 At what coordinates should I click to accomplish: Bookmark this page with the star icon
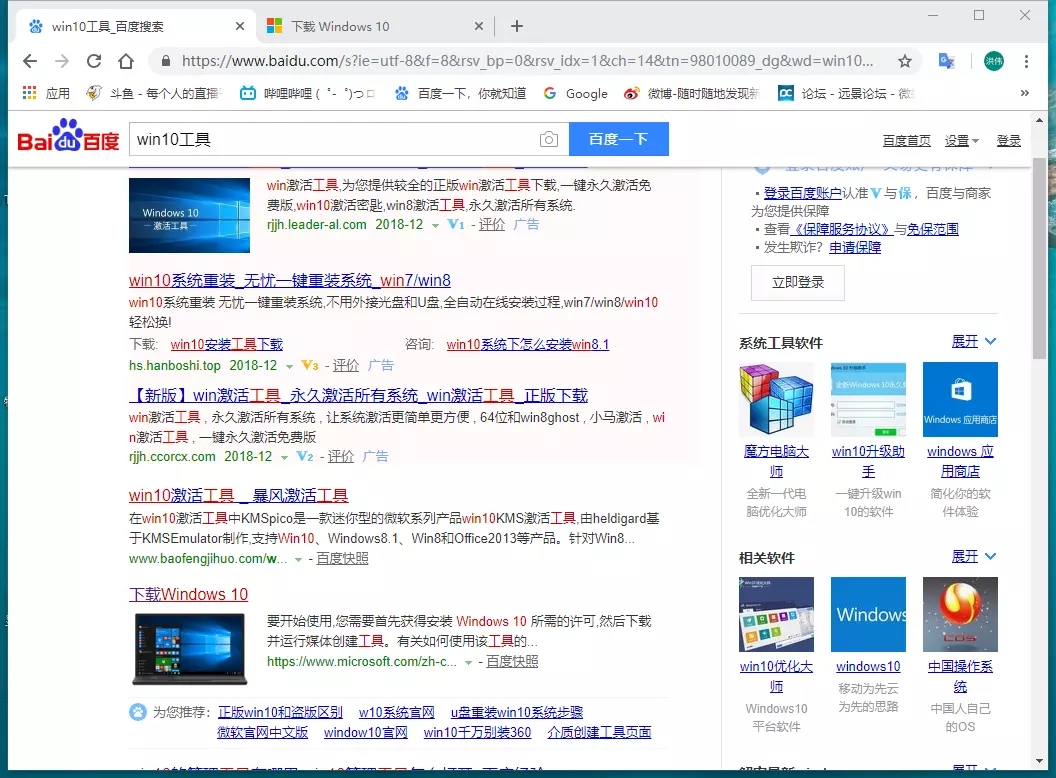(904, 61)
